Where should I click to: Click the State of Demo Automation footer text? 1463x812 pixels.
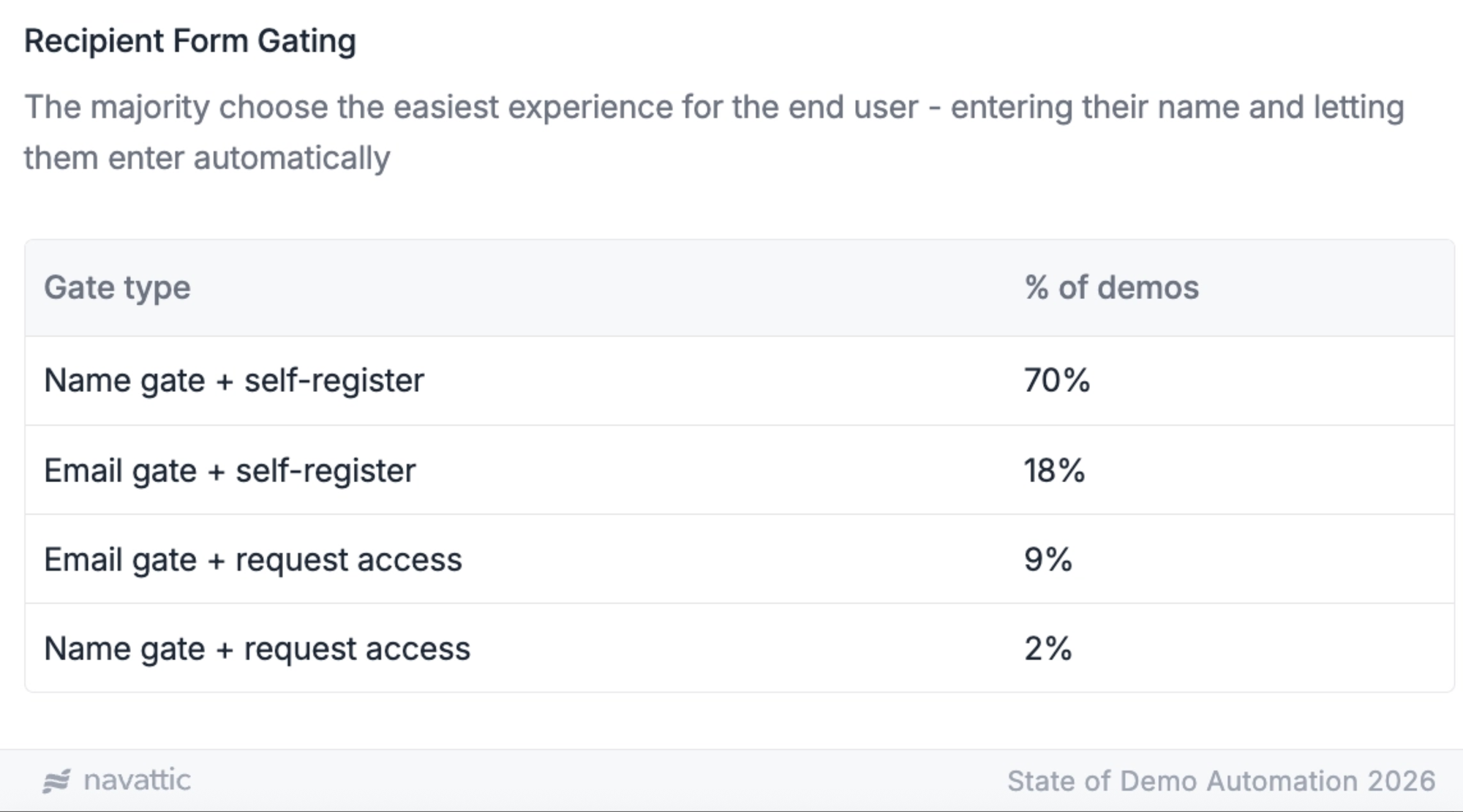(1221, 781)
